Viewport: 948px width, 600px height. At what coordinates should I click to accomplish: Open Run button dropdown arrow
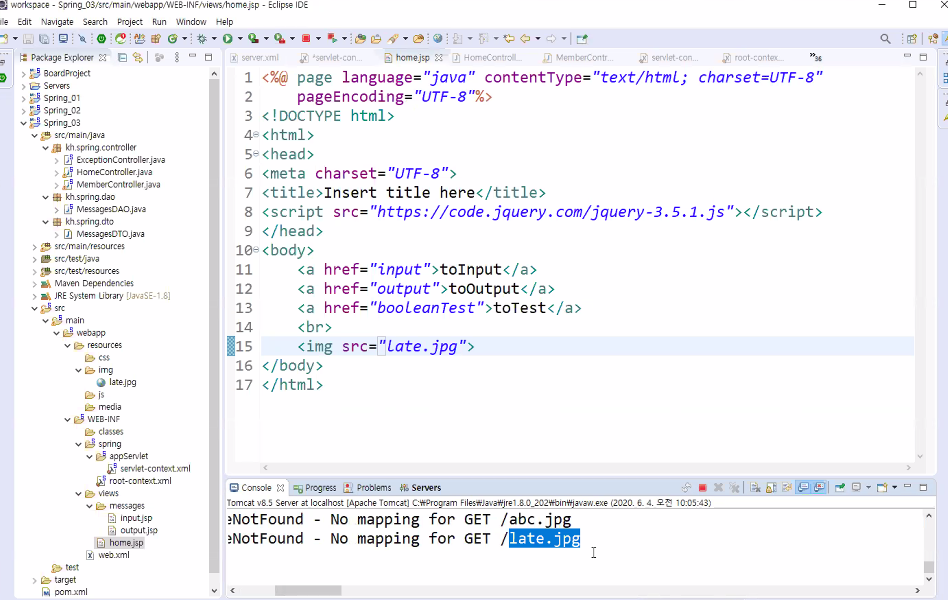tap(240, 39)
